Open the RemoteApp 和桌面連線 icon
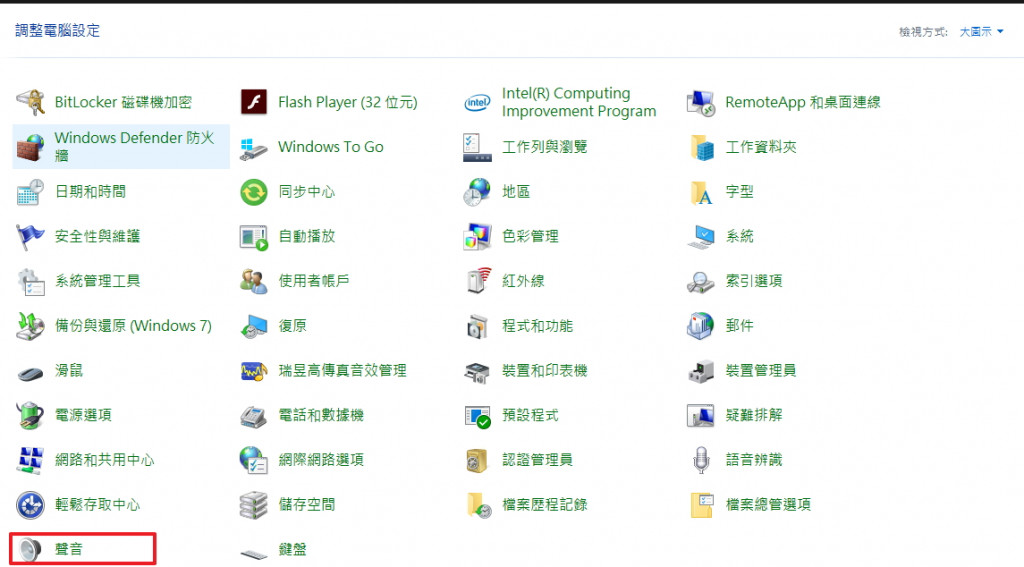The height and width of the screenshot is (567, 1024). [701, 103]
